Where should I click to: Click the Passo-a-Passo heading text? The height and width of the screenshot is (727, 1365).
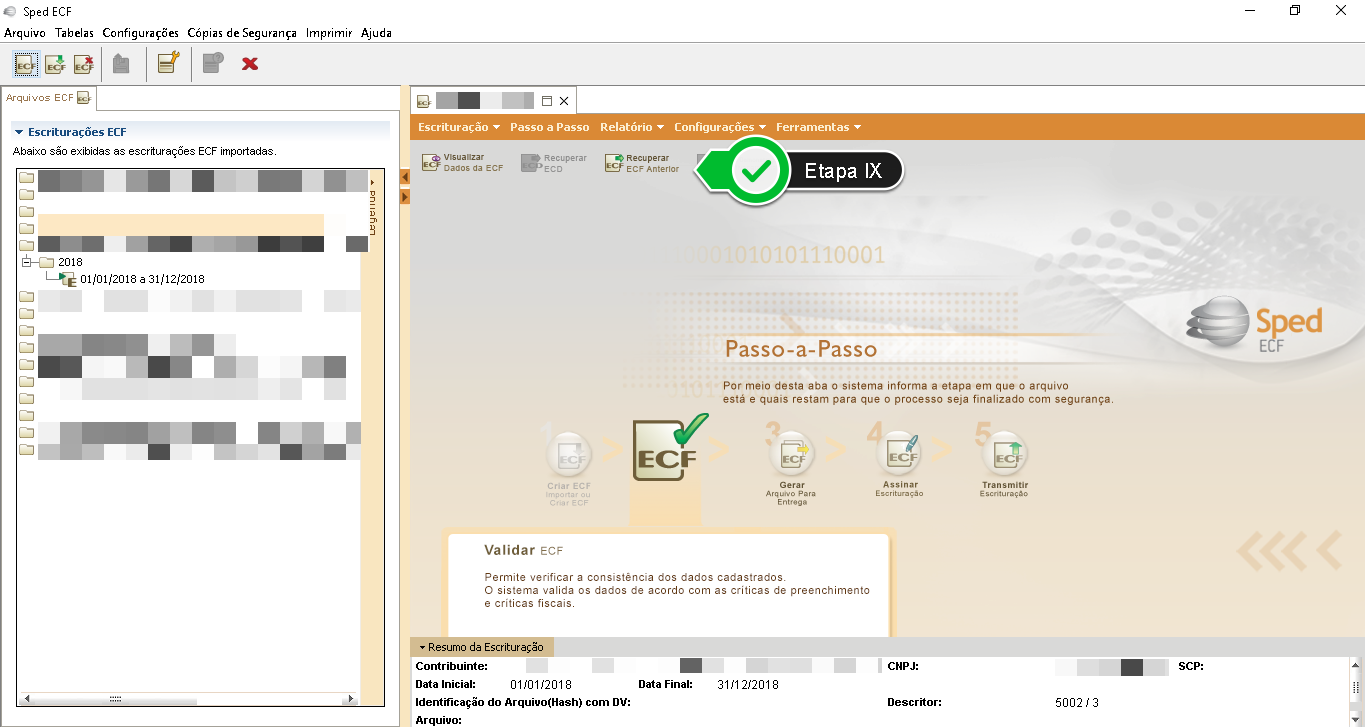click(x=800, y=350)
